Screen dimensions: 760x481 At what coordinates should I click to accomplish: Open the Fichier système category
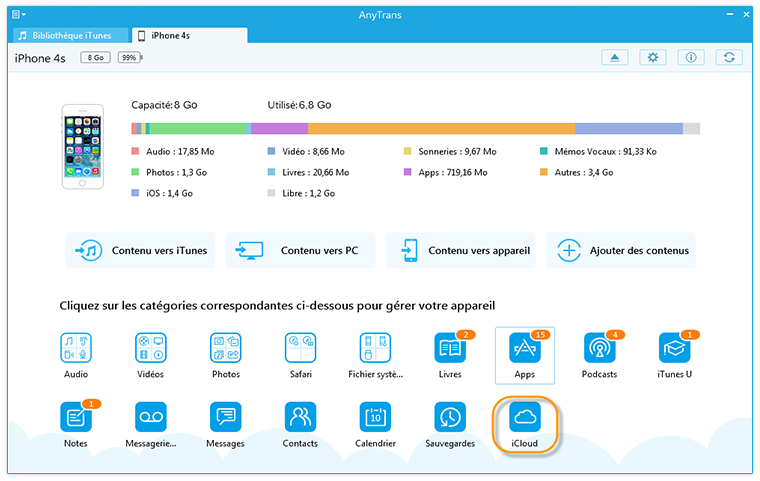[x=376, y=355]
